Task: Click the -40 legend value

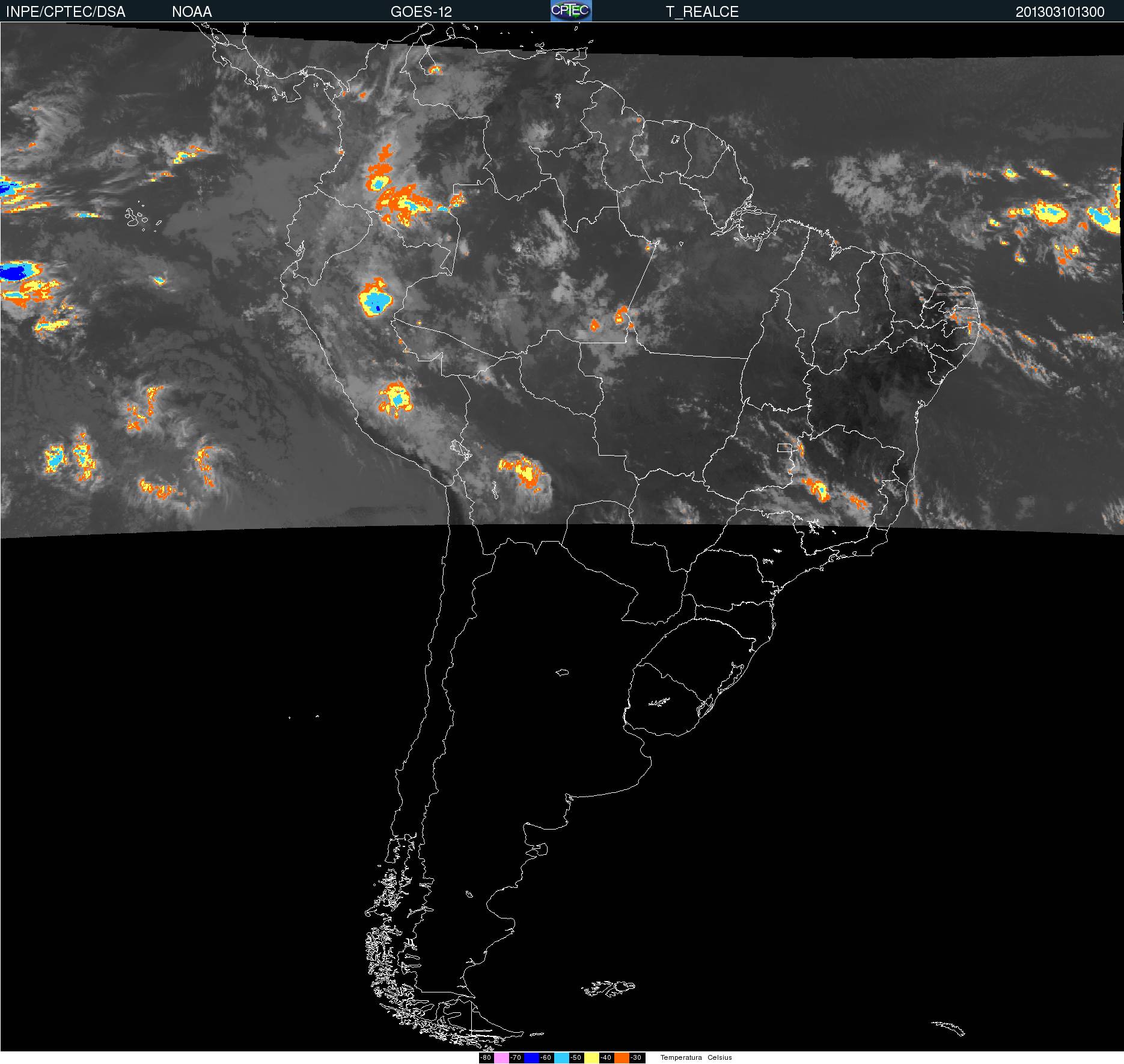Action: pos(606,1058)
